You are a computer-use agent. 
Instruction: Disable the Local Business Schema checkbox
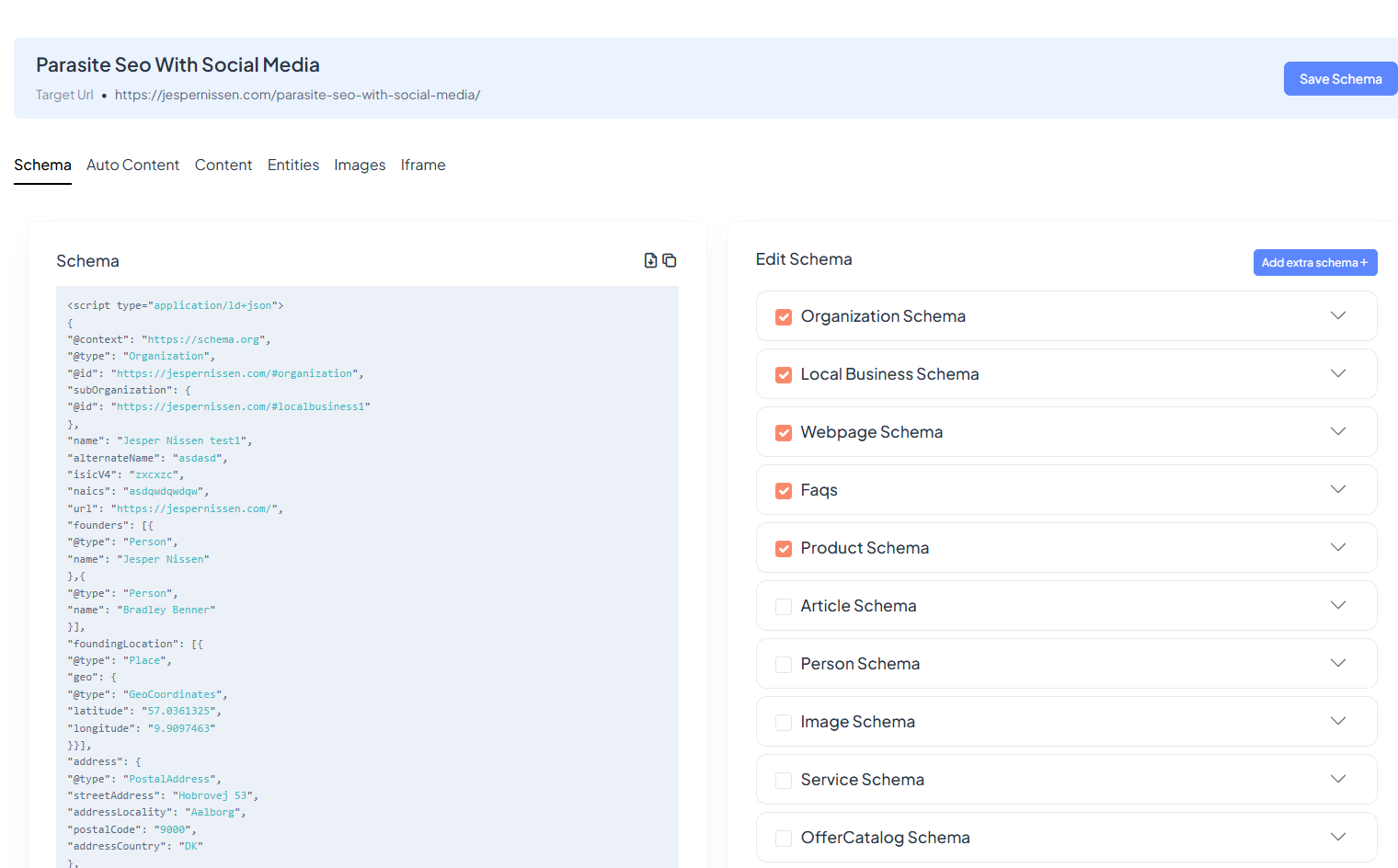(x=784, y=375)
